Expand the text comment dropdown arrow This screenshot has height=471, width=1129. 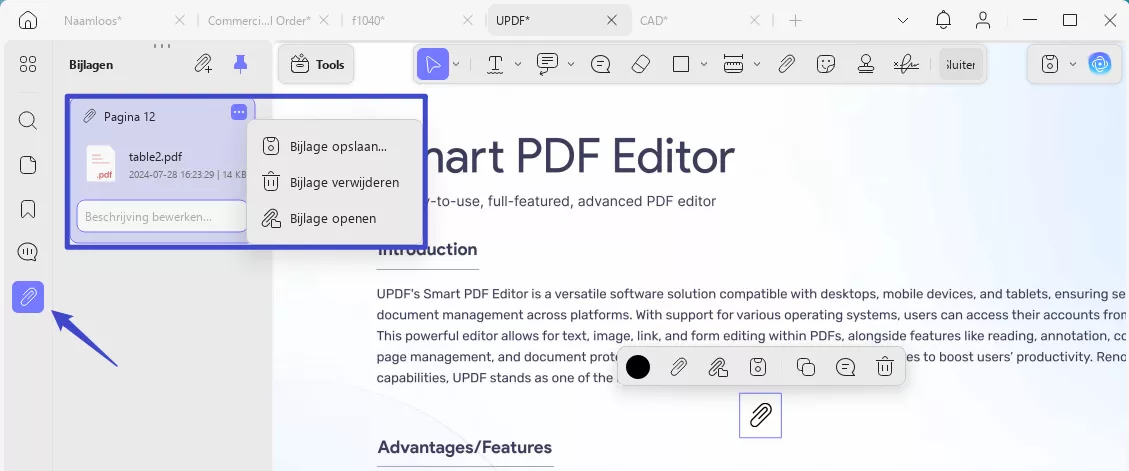coord(570,64)
